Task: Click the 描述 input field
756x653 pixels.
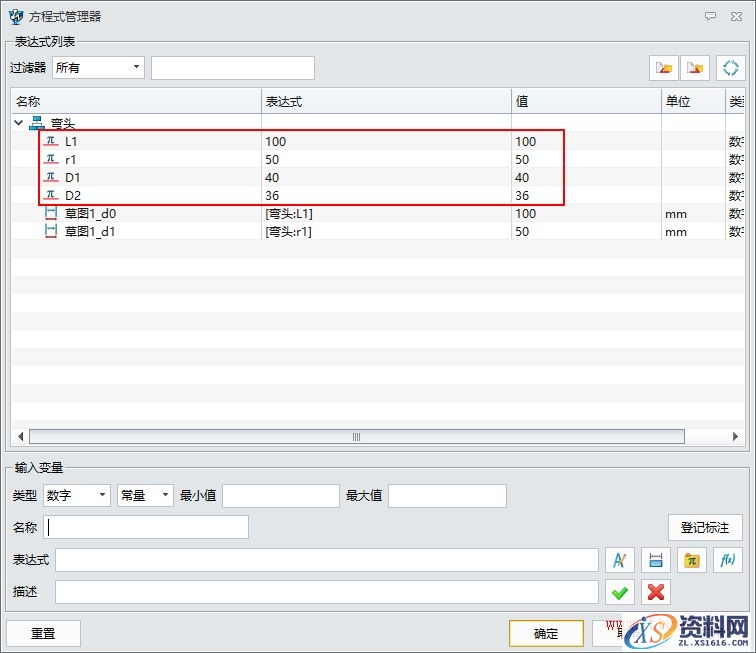Action: tap(327, 592)
